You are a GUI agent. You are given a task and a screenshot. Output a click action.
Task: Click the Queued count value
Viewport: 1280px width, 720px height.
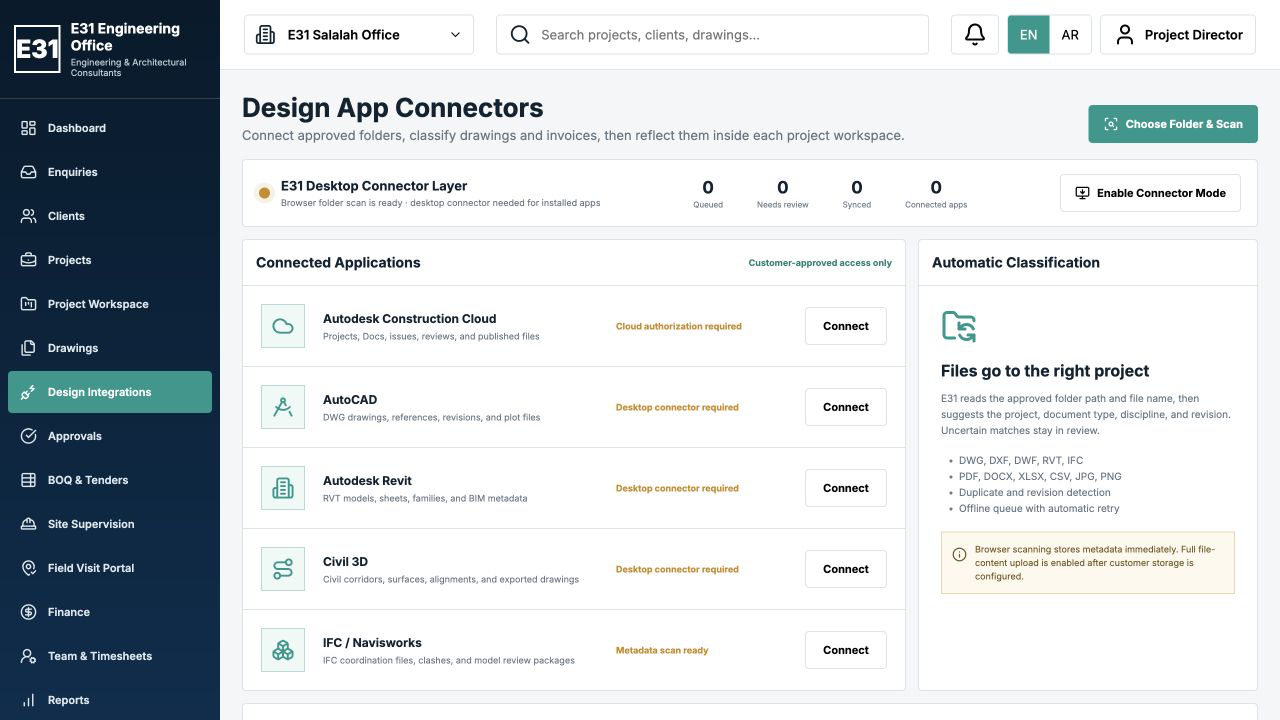(x=708, y=187)
